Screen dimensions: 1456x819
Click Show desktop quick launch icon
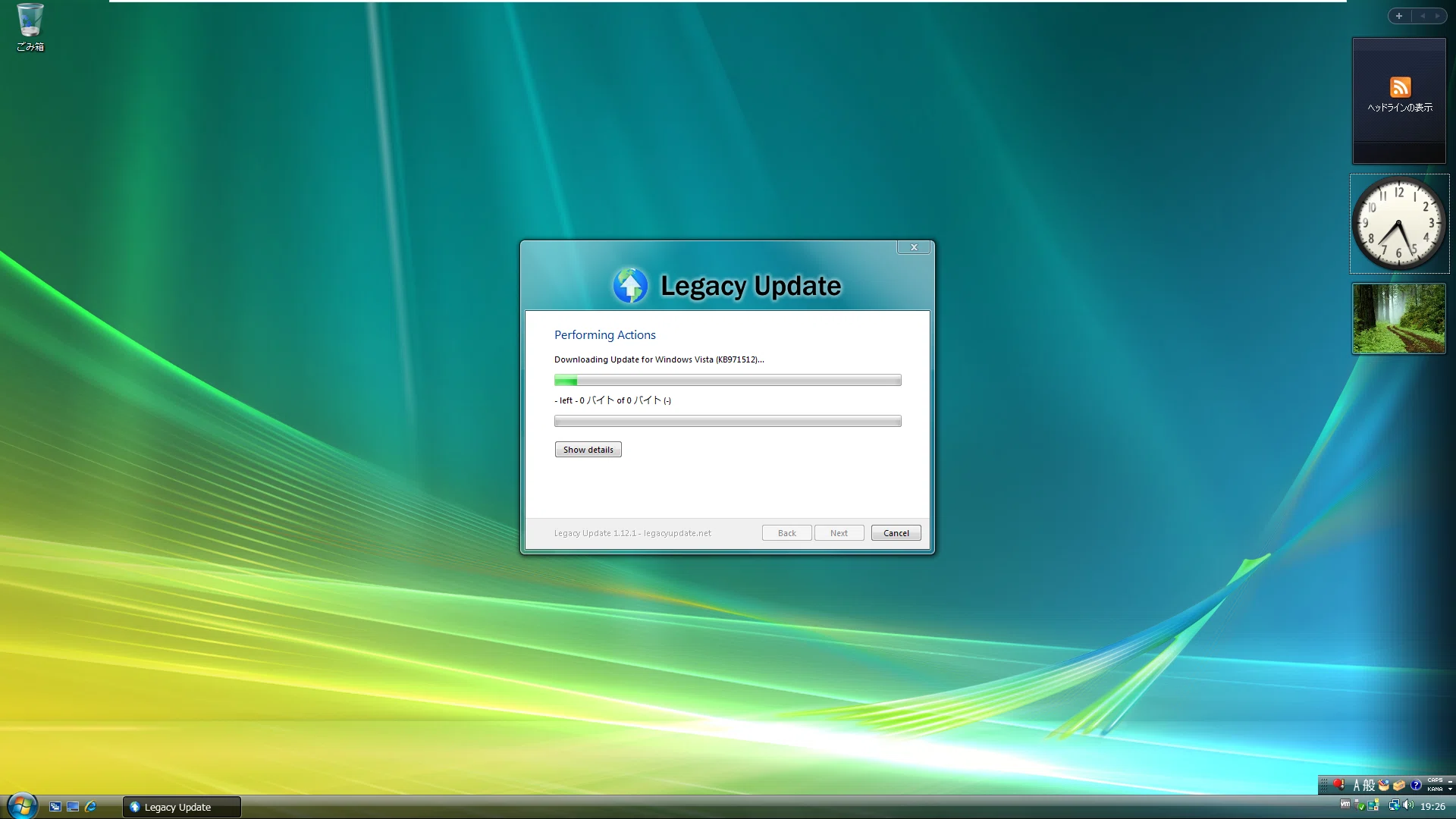[x=73, y=807]
